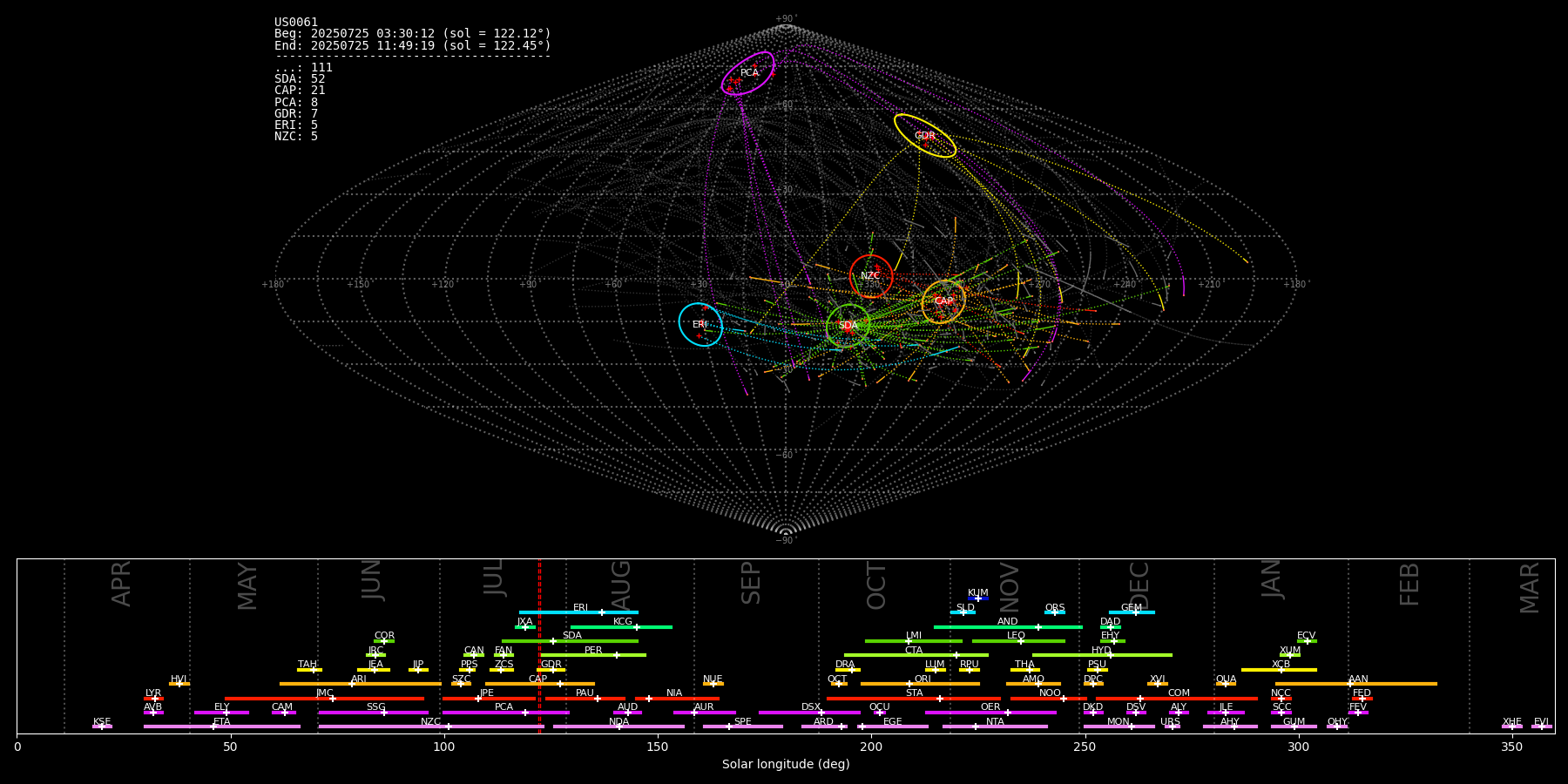Click the SLD shower label in timeline
1568x784 pixels.
(x=965, y=608)
